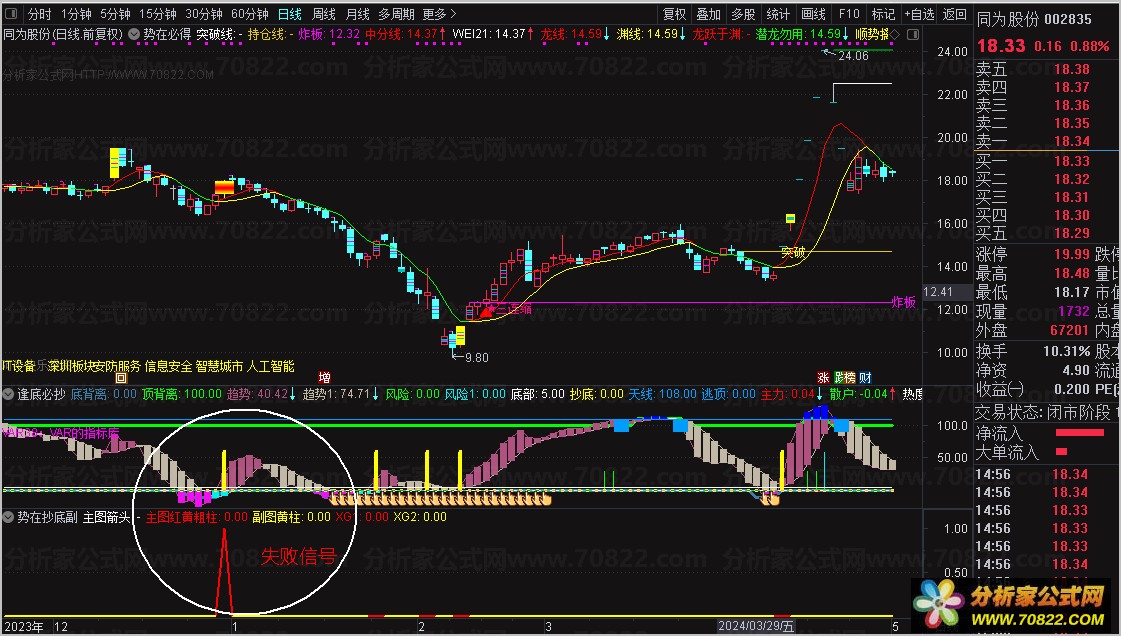Click the 顶背离 100.00 indicator value
The width and height of the screenshot is (1121, 636).
[x=182, y=394]
